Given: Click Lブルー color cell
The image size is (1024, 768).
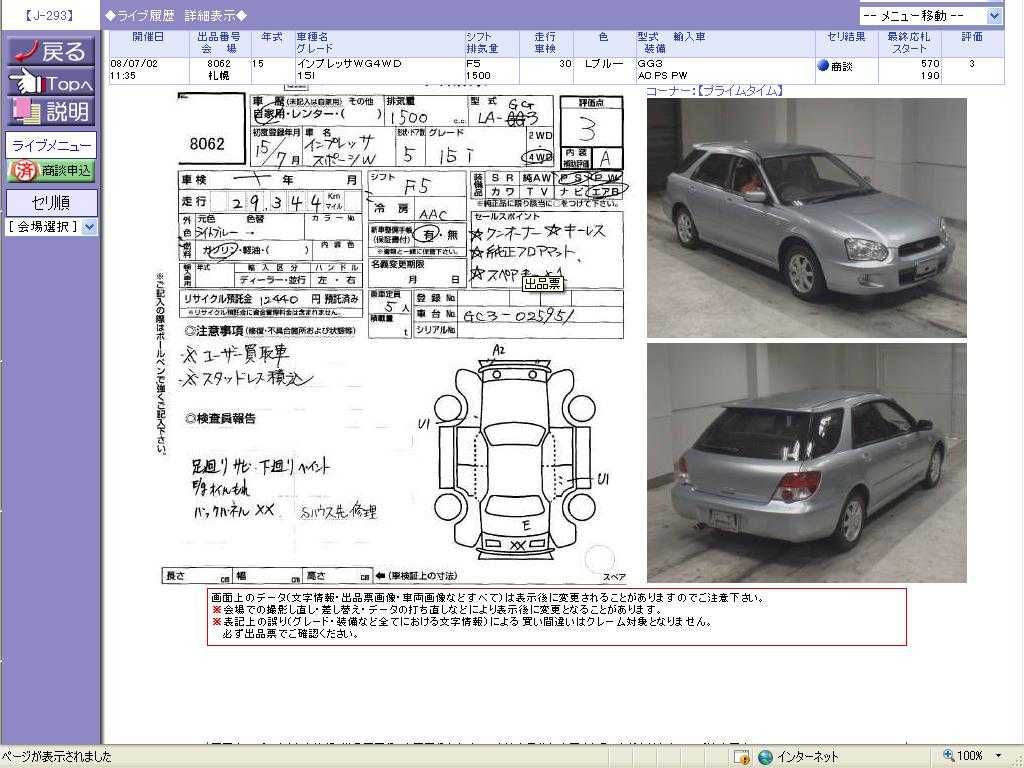Looking at the screenshot, I should point(603,63).
